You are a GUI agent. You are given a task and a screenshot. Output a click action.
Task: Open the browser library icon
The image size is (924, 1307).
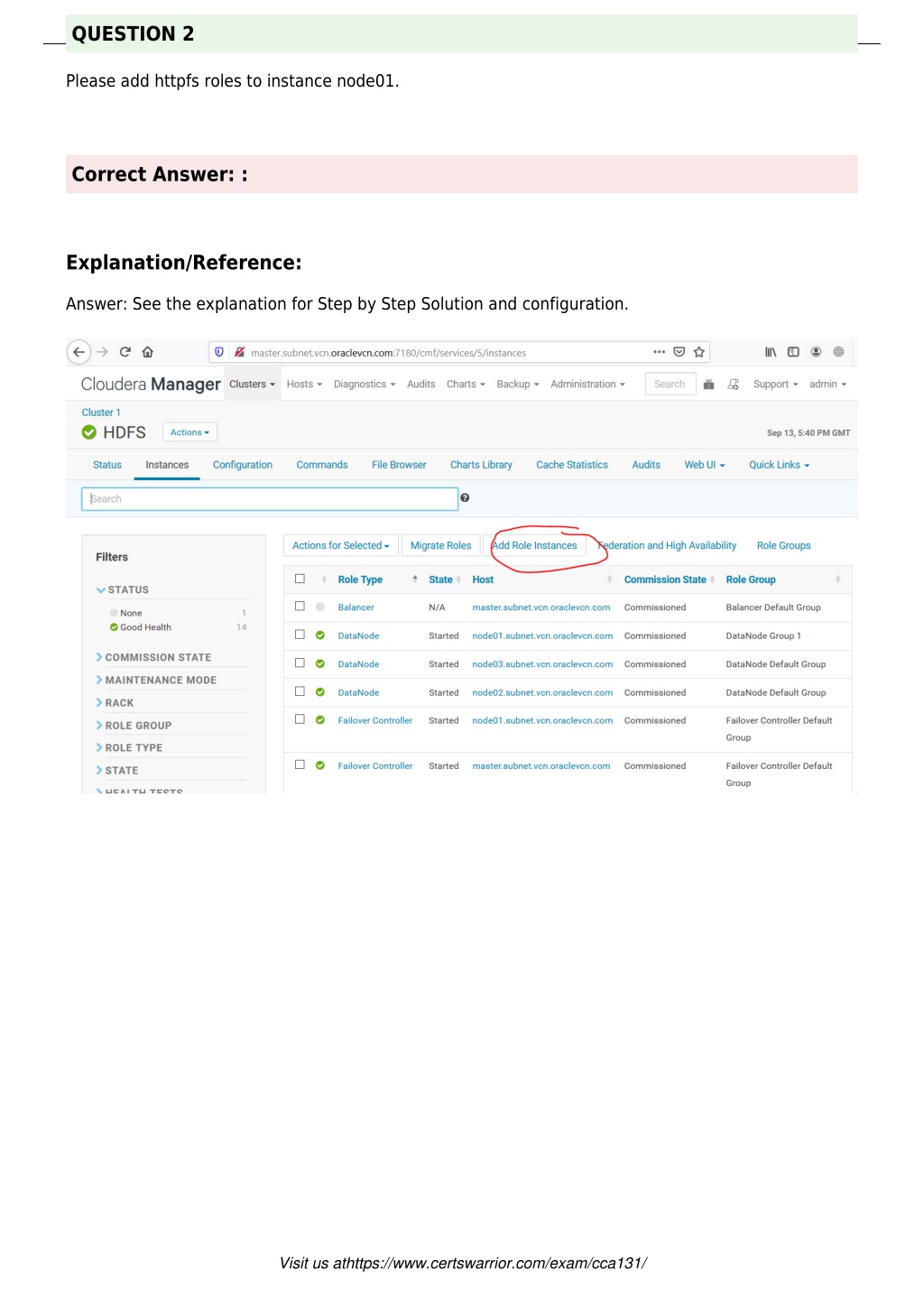(771, 352)
